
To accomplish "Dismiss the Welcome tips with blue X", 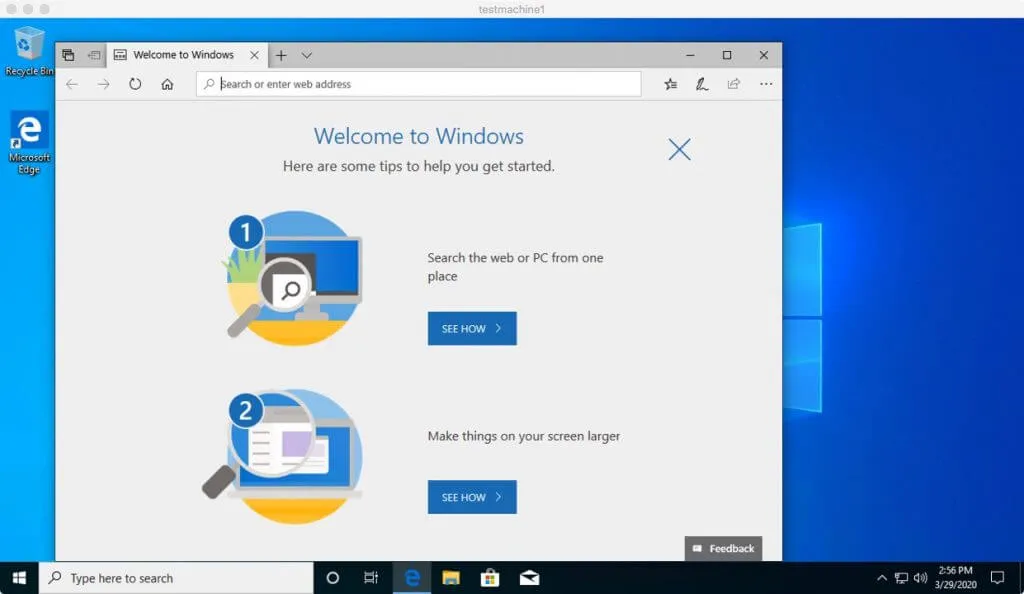I will click(x=679, y=149).
